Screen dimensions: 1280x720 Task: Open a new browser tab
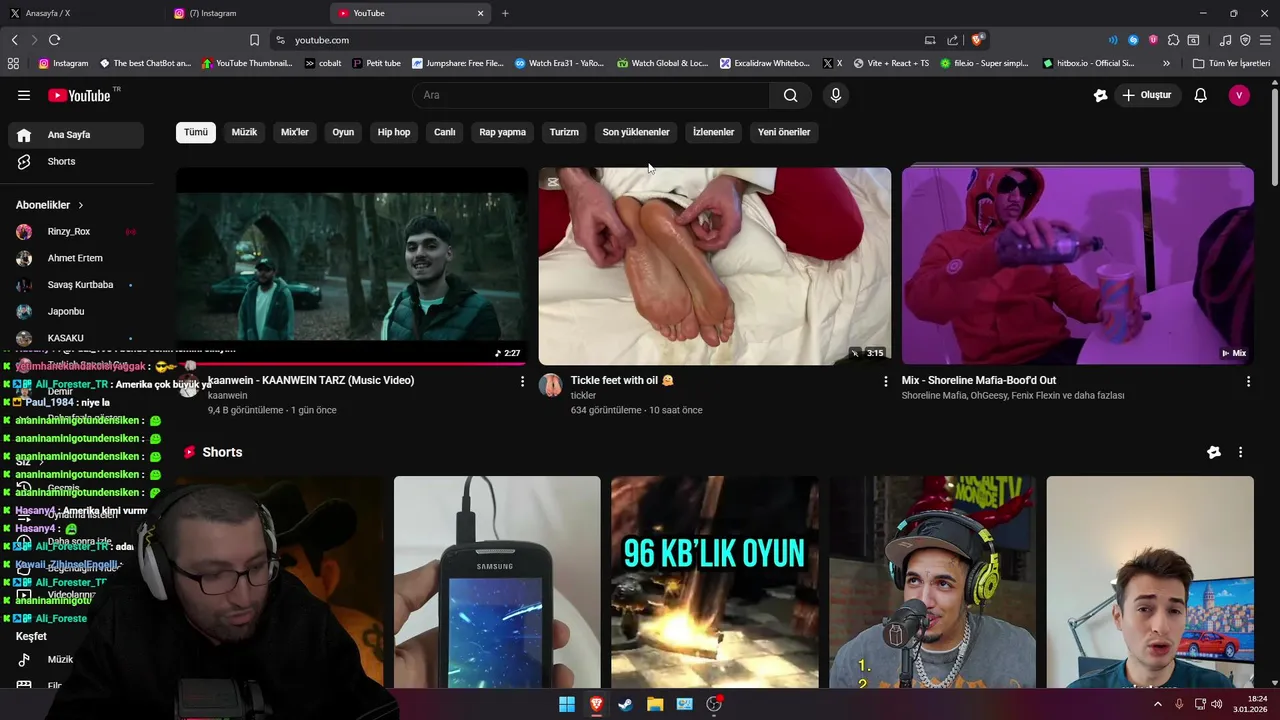coord(505,13)
